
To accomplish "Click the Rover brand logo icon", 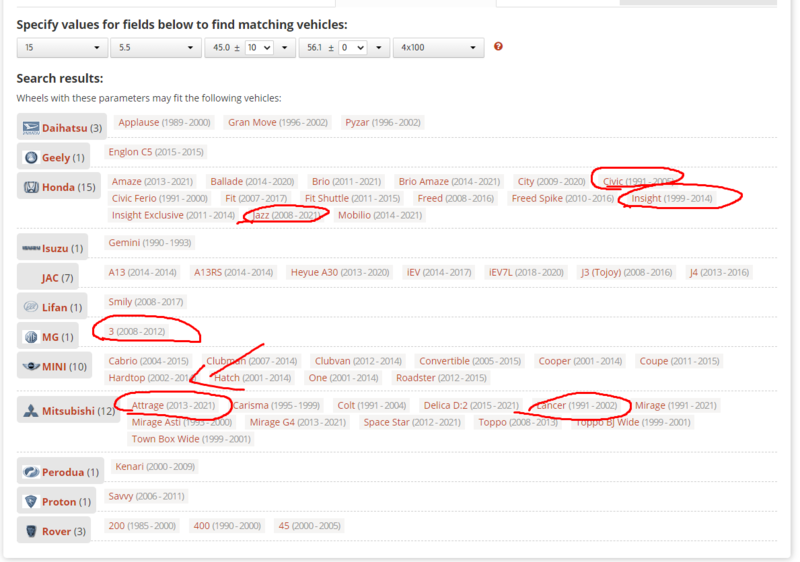I will point(31,531).
